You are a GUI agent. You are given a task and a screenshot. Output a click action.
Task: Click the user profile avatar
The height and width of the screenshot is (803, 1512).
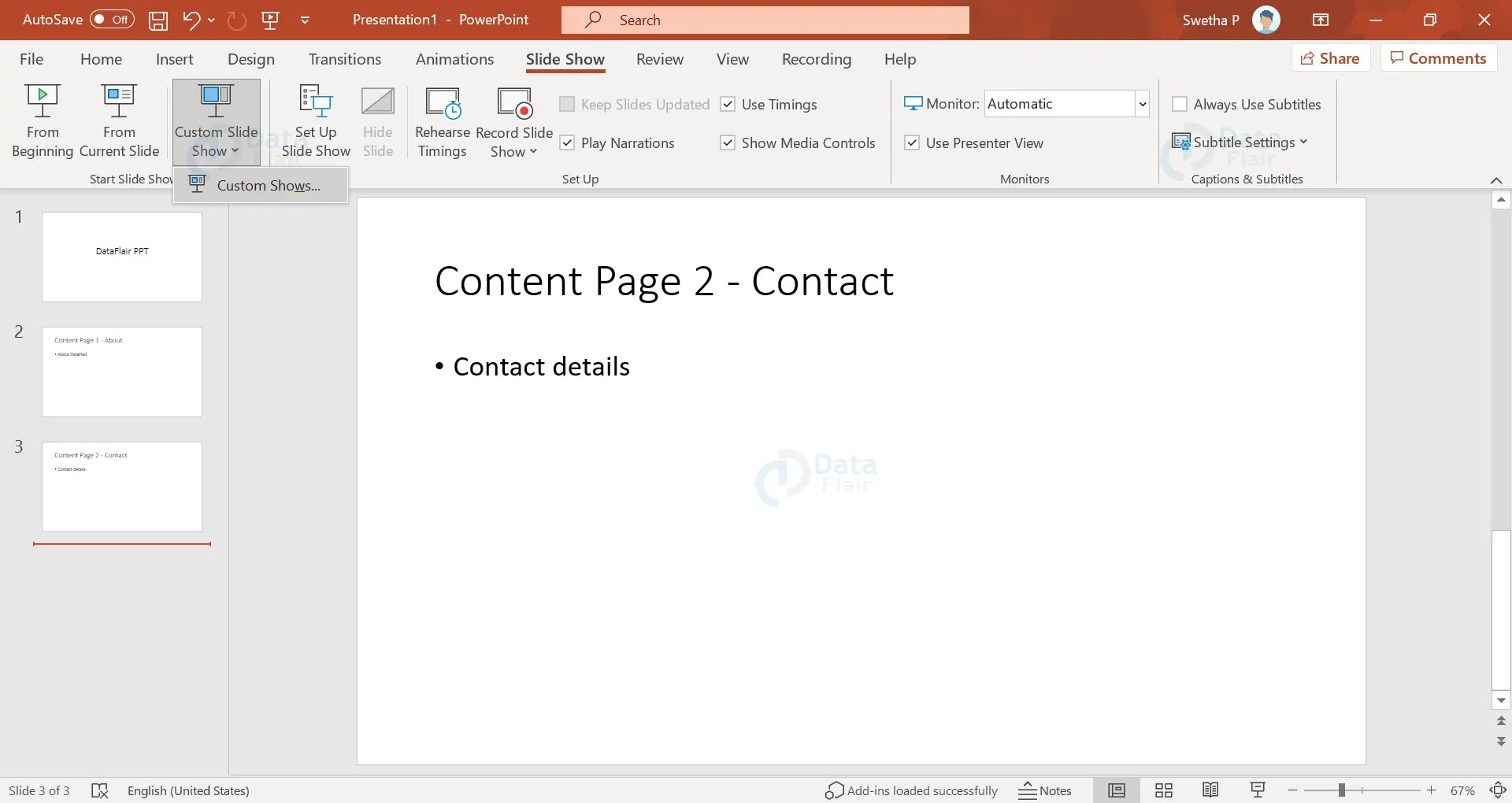[1266, 20]
